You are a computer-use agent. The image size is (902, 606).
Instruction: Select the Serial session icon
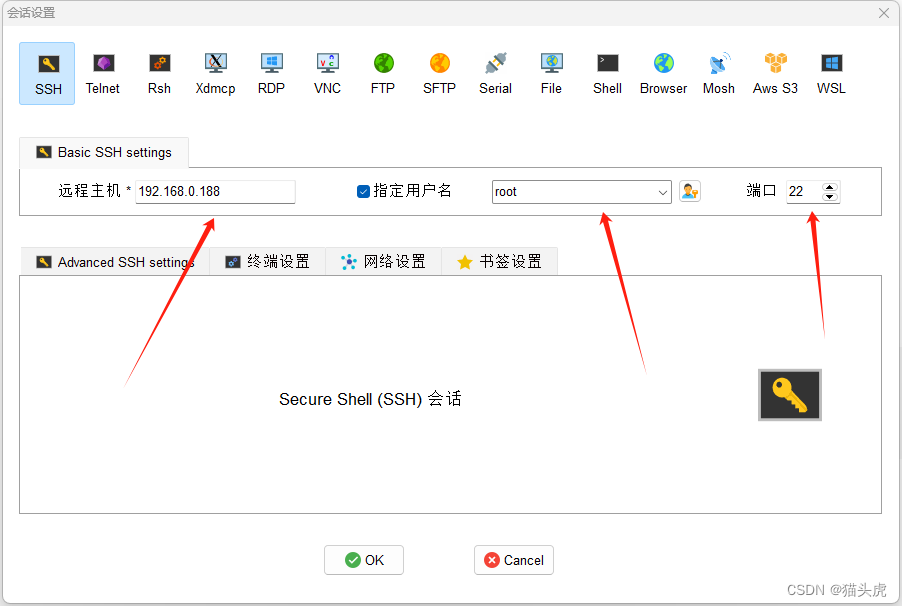[x=495, y=74]
